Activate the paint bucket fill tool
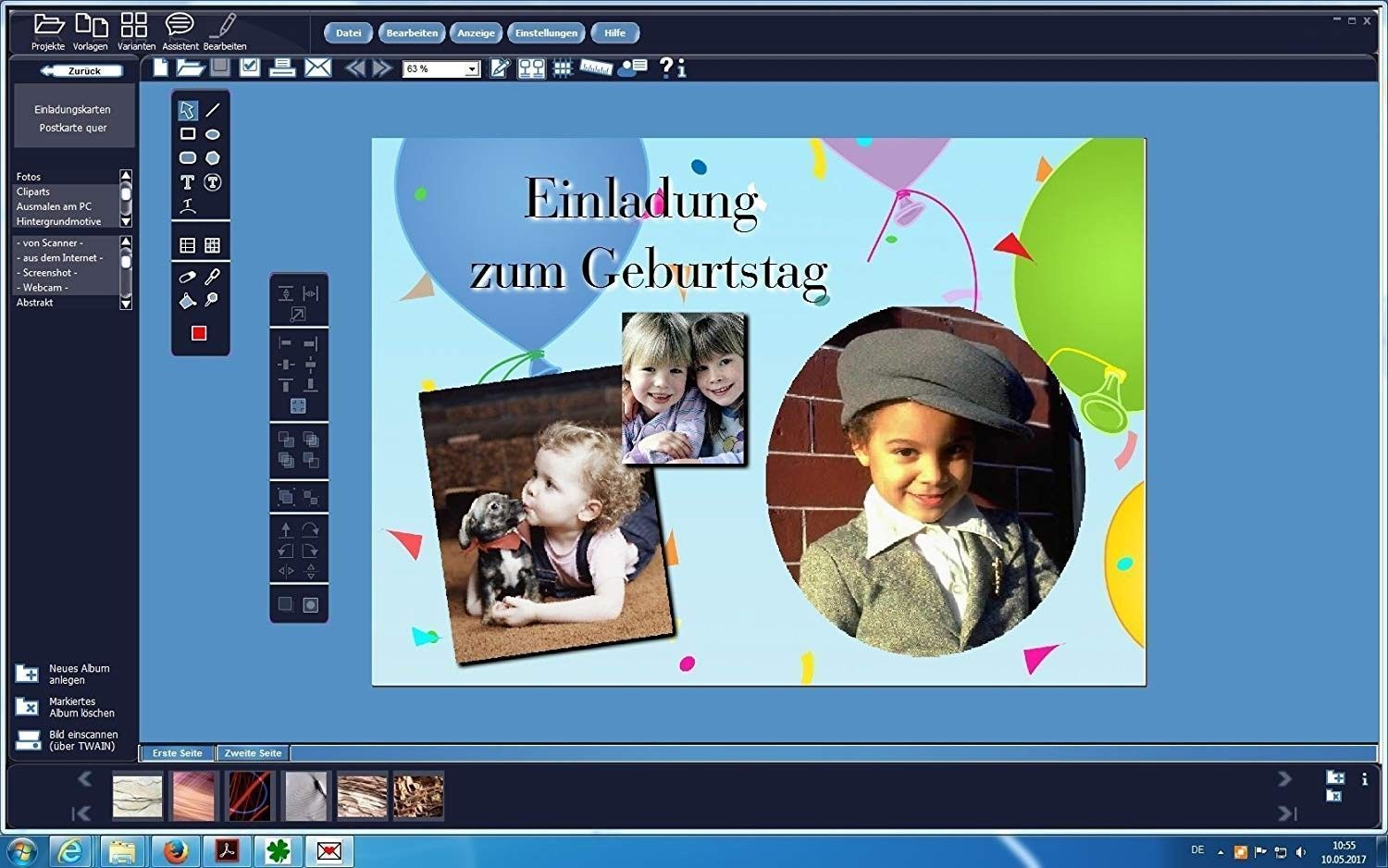This screenshot has height=868, width=1388. (187, 300)
